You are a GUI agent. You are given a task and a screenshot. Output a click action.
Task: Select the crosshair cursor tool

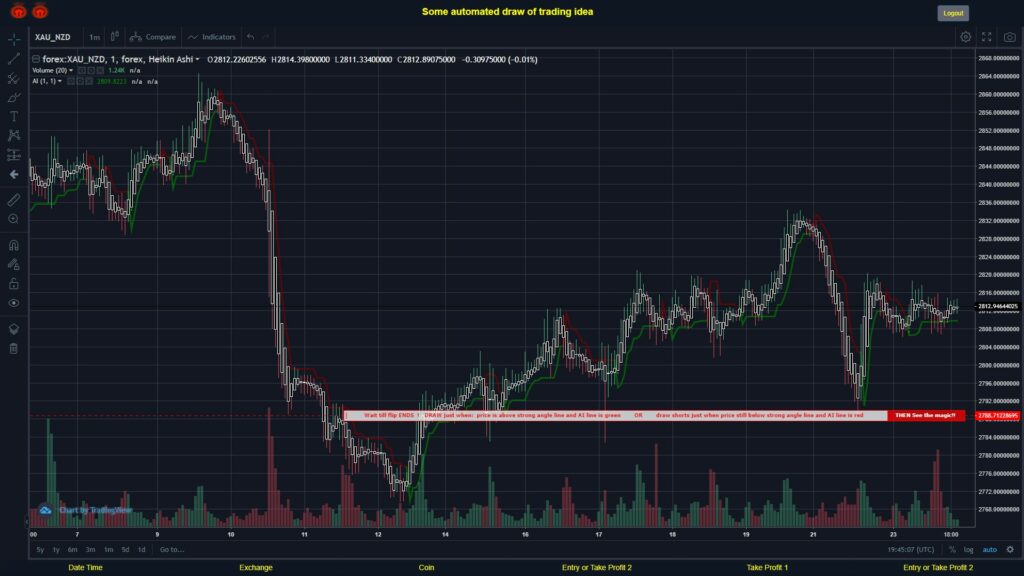click(x=14, y=39)
